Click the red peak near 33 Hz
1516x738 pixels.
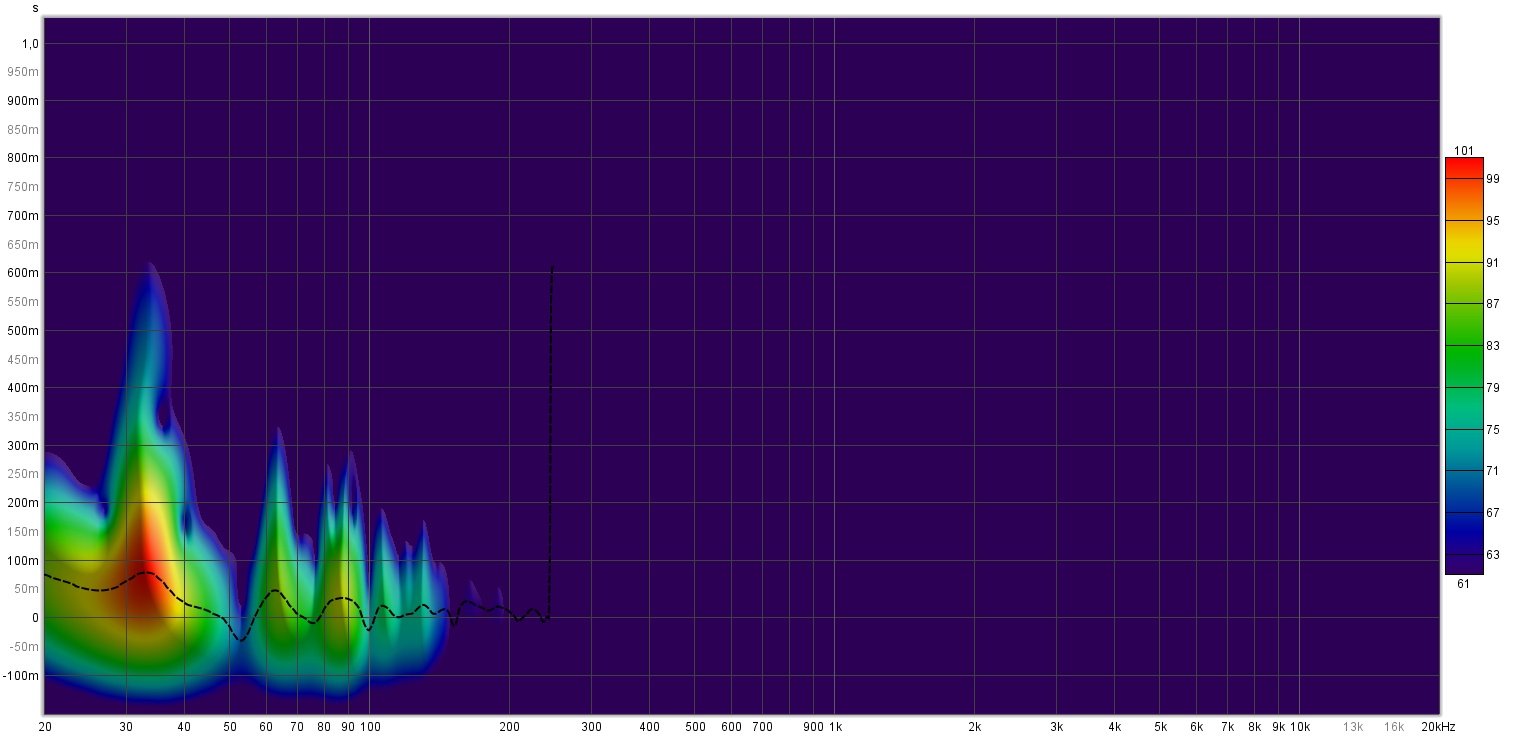point(146,570)
